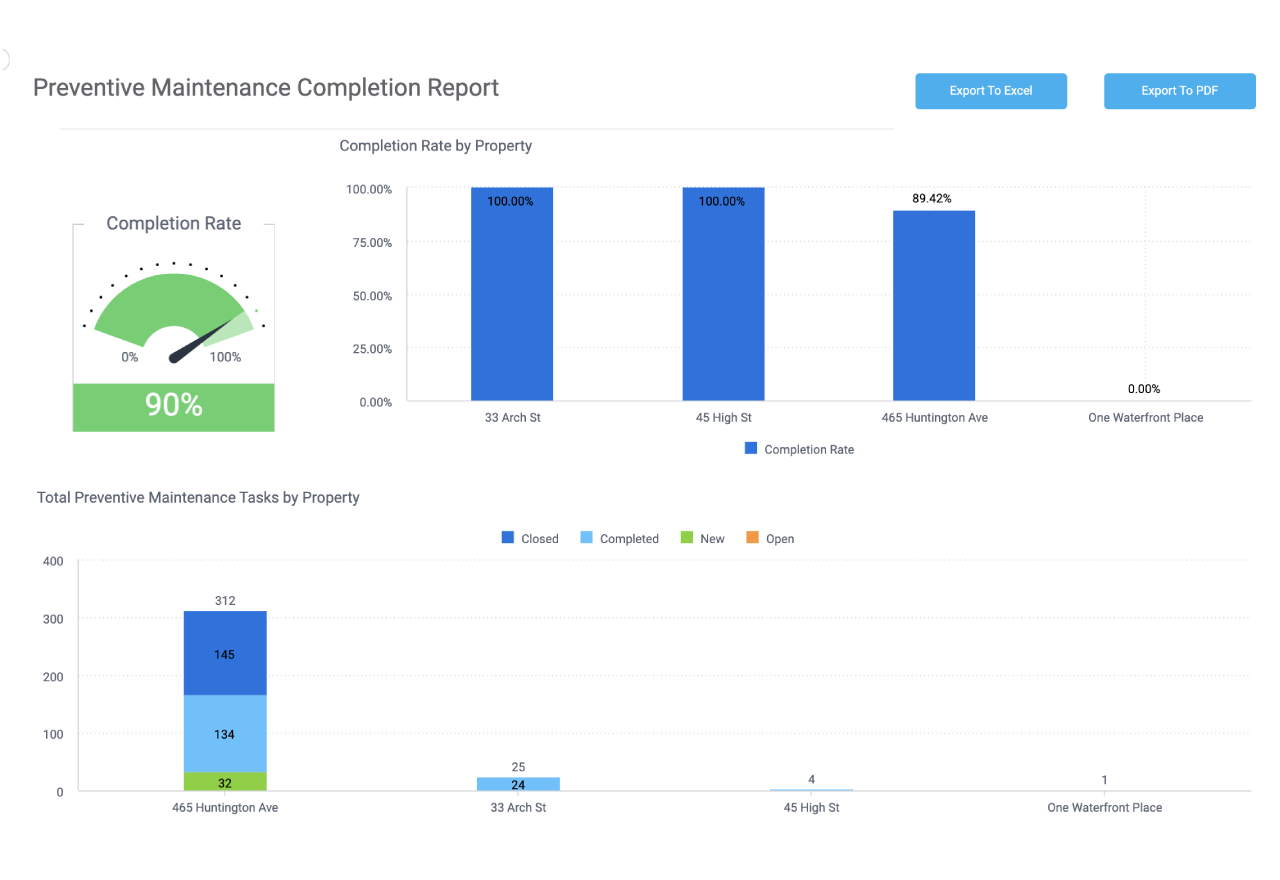Click the green New segment labeled 32
Screen dimensions: 1280x880
tap(225, 782)
